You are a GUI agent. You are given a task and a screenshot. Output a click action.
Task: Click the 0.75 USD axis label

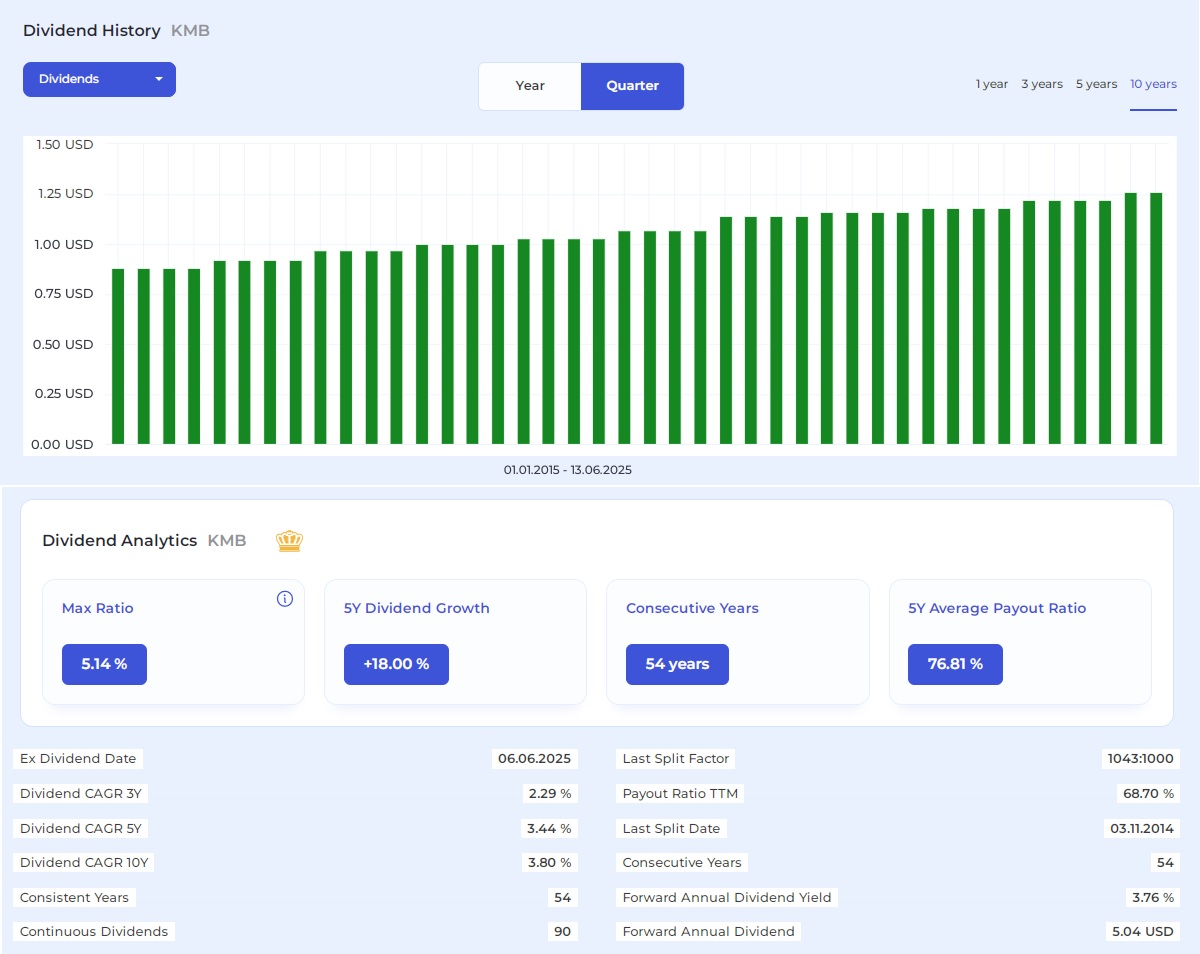tap(65, 294)
